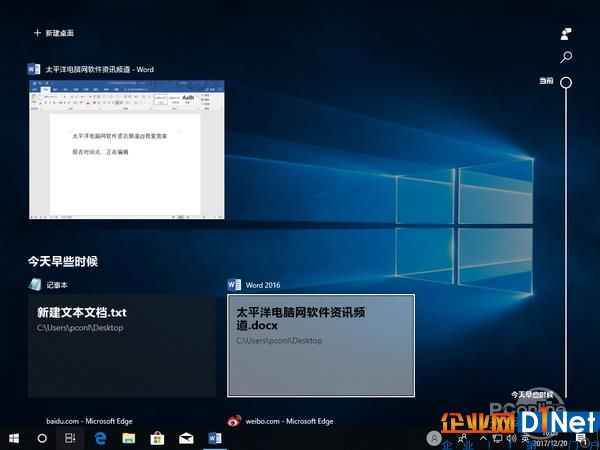Click the 今天早些时候 section heading
Viewport: 600px width, 450px height.
(63, 261)
